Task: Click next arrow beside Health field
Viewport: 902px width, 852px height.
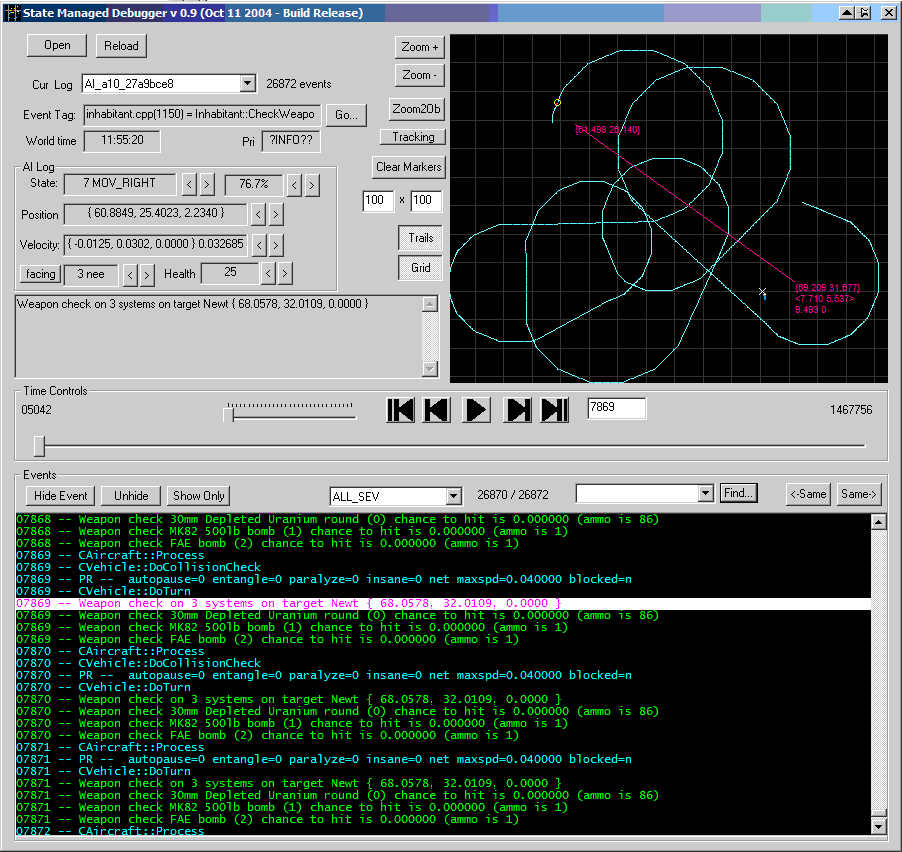Action: (285, 273)
